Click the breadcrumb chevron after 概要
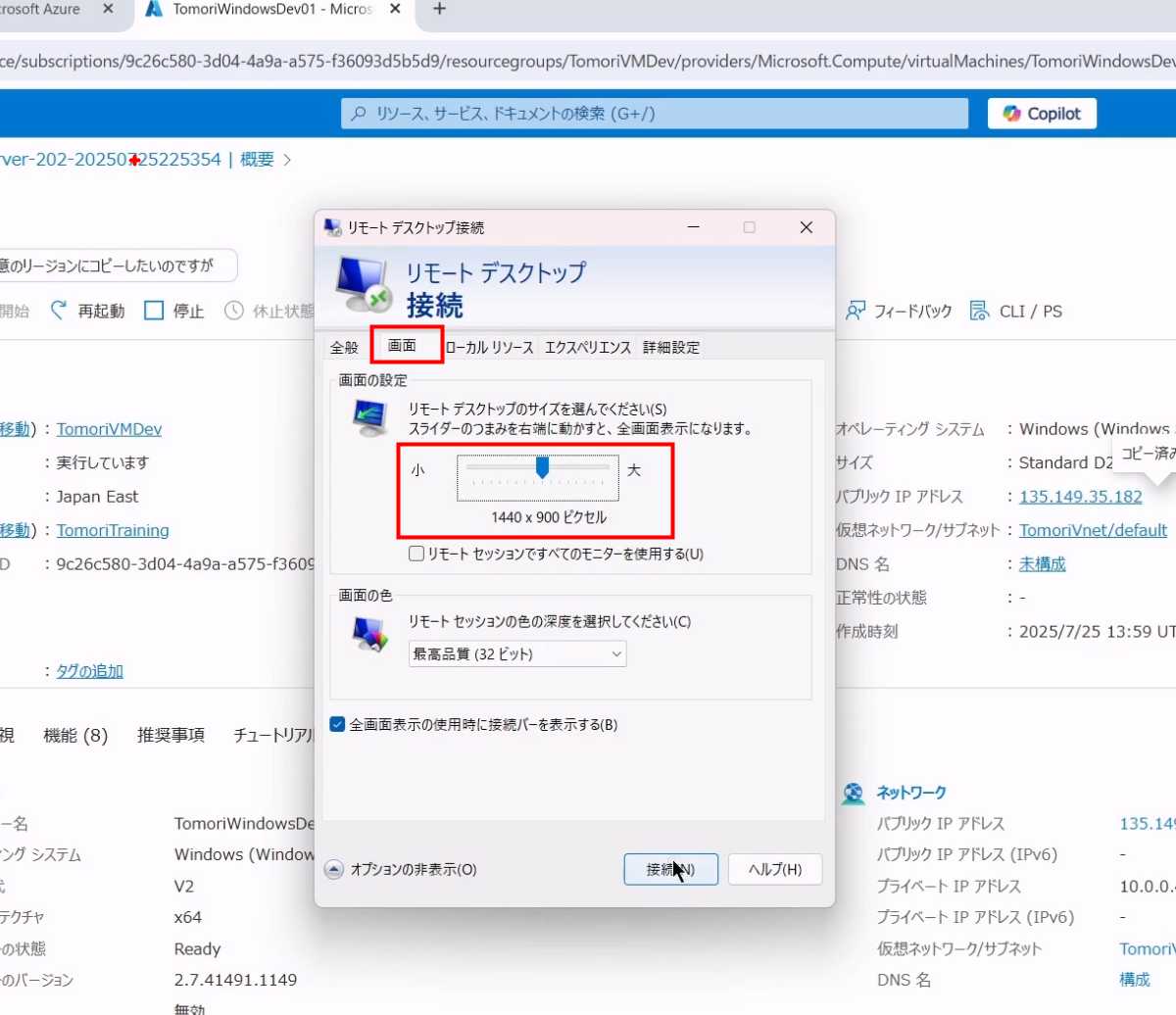The height and width of the screenshot is (1015, 1176). click(x=287, y=160)
